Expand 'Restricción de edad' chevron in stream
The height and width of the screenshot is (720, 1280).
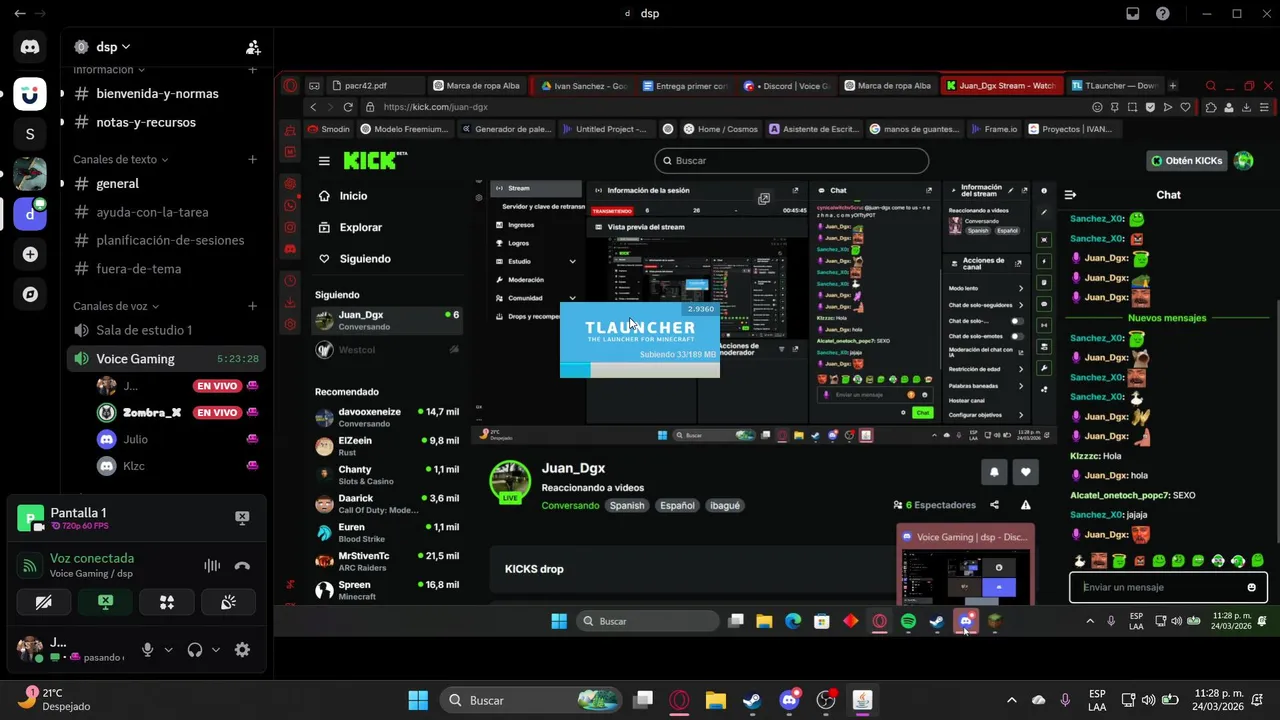[1021, 369]
